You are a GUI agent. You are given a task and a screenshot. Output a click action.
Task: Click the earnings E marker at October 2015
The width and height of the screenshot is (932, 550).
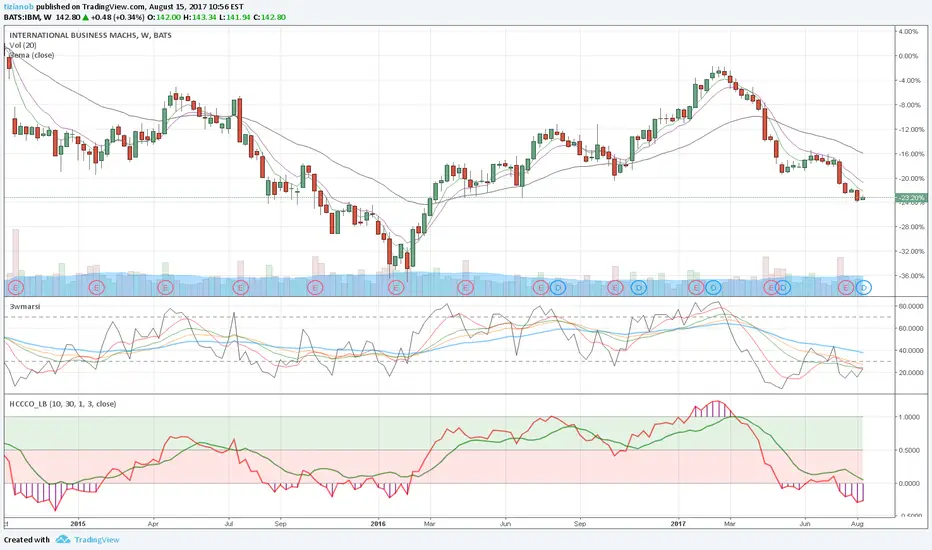click(x=315, y=288)
